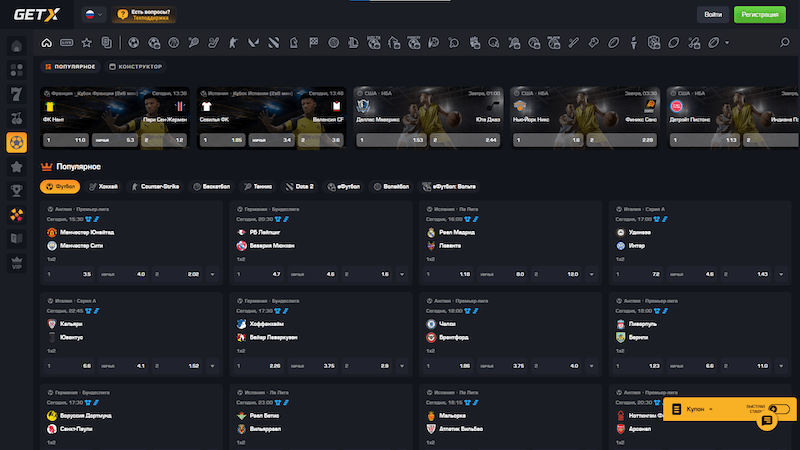The width and height of the screenshot is (800, 450).
Task: Click the trophy icon in left sidebar
Action: click(16, 190)
